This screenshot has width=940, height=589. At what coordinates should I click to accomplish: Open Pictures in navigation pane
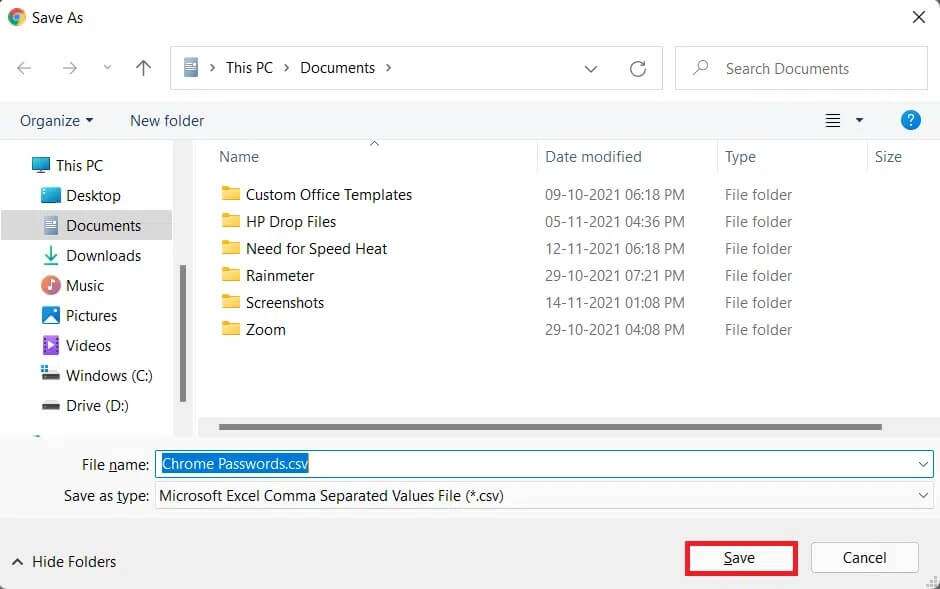[x=91, y=315]
